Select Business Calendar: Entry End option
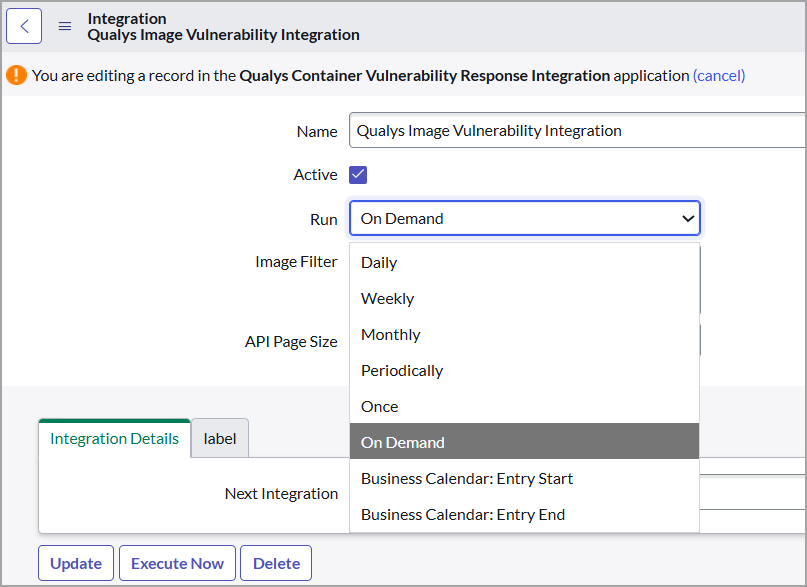This screenshot has height=587, width=807. 463,514
